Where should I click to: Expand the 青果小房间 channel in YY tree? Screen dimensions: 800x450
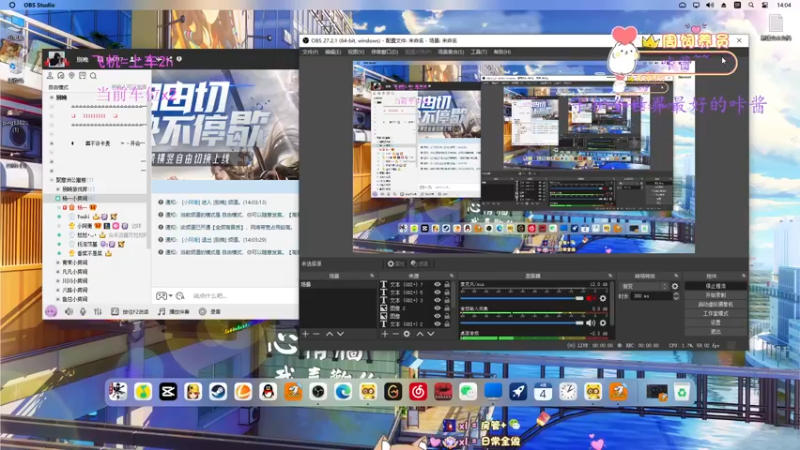pos(58,262)
